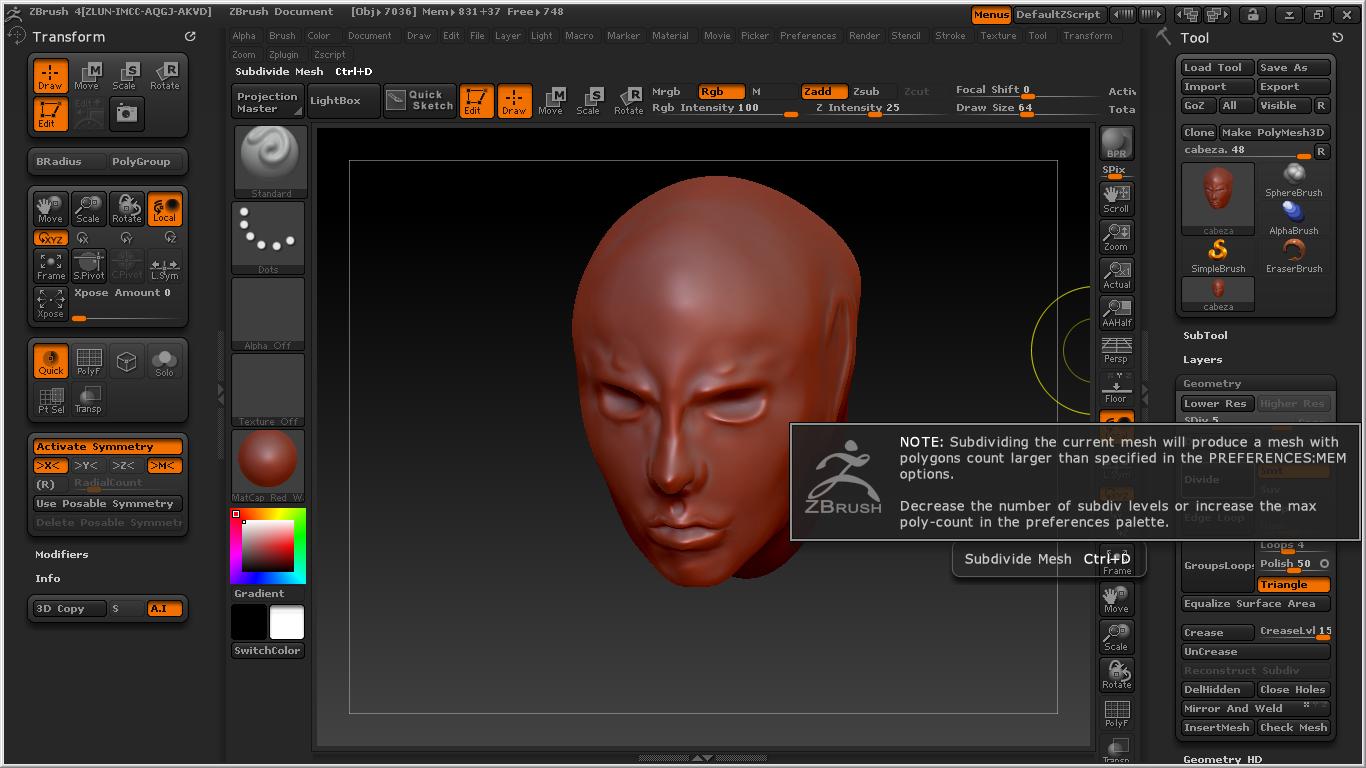Click the PolyF icon beside Quick
The width and height of the screenshot is (1366, 768).
tap(88, 361)
